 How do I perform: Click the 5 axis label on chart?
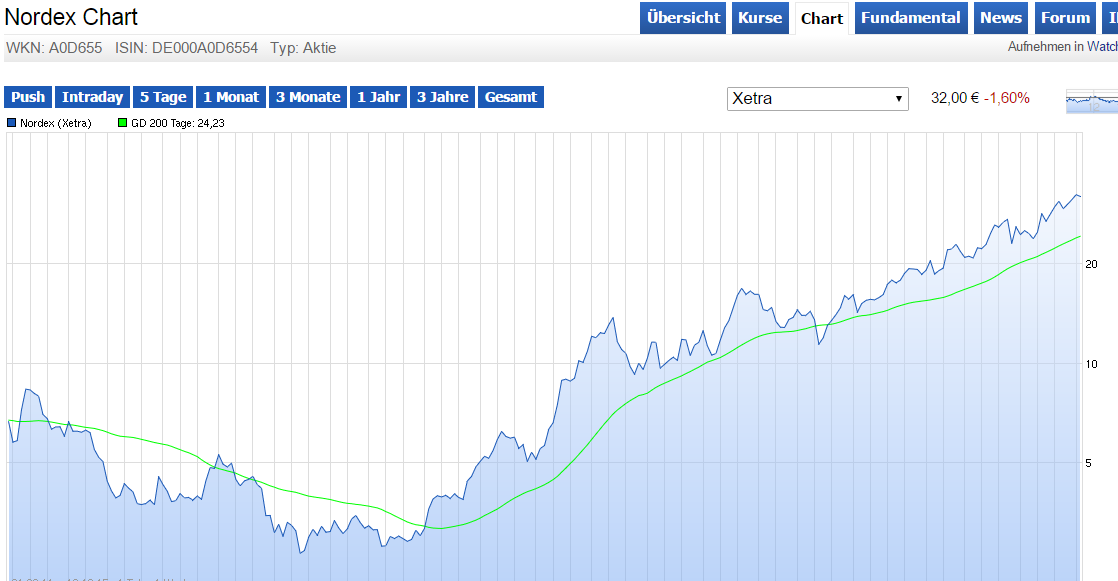click(1088, 463)
